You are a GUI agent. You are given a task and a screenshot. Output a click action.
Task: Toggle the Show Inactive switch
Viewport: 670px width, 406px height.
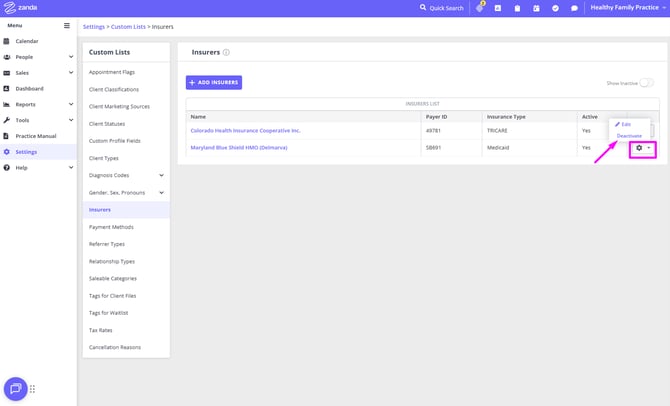tap(646, 83)
